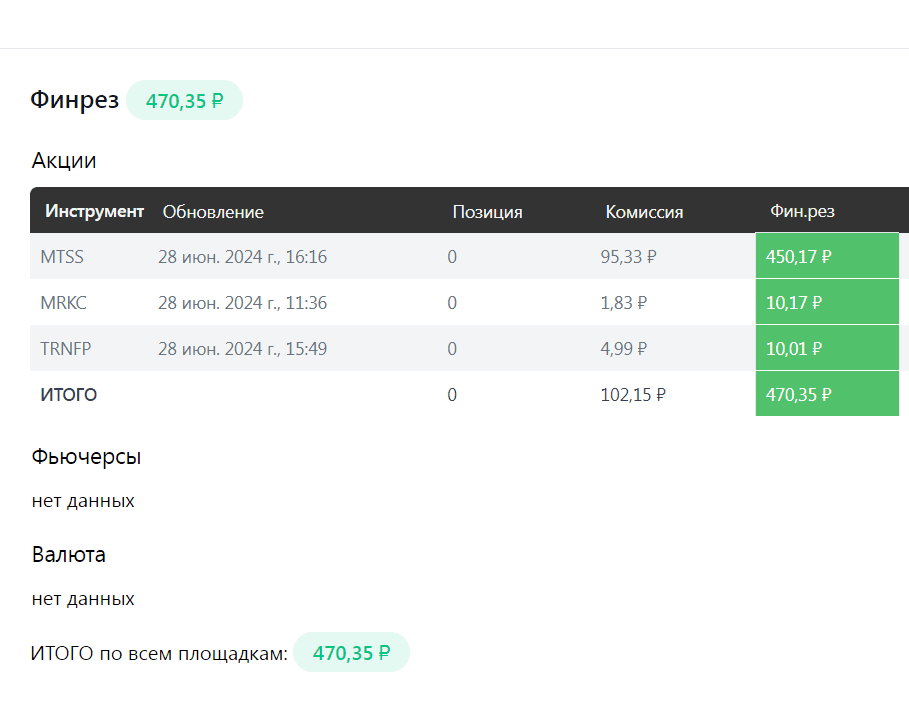The image size is (909, 706).
Task: Click the ИТОГО по всем площадкам label
Action: [x=159, y=653]
